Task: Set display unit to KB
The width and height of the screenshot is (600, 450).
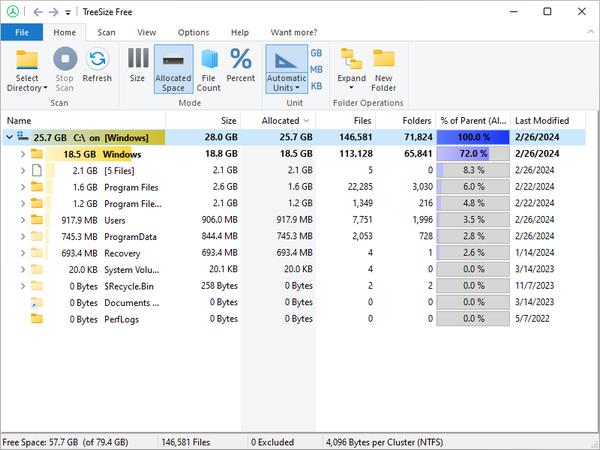Action: click(x=316, y=86)
